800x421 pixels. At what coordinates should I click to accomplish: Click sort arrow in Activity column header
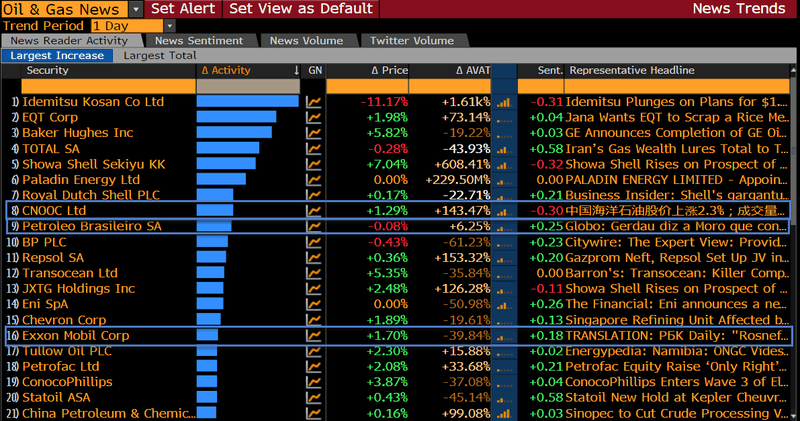pyautogui.click(x=296, y=70)
